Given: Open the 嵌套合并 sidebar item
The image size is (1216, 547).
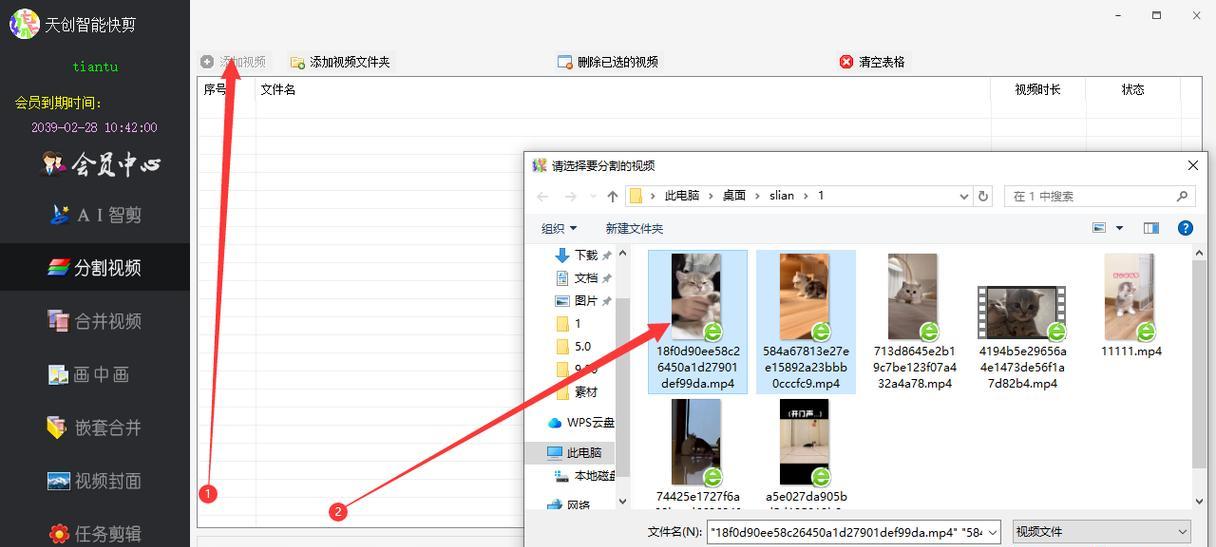Looking at the screenshot, I should click(x=95, y=427).
